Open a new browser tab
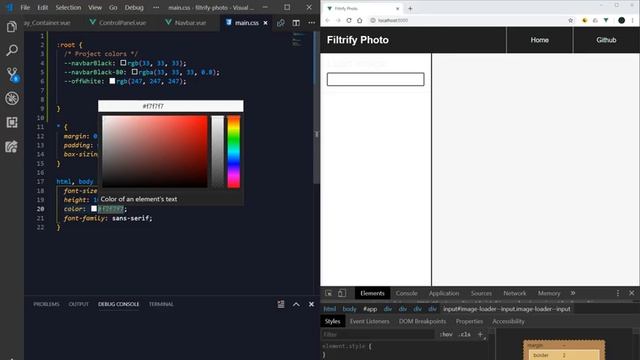640x360 pixels. (410, 8)
